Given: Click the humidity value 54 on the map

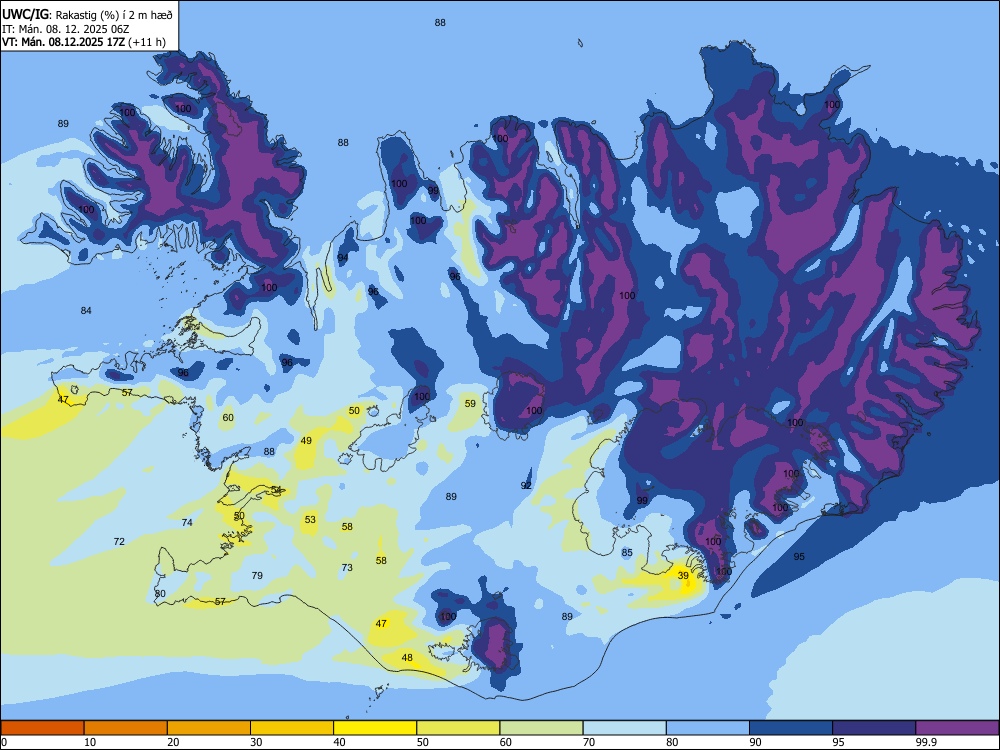Looking at the screenshot, I should tap(276, 489).
